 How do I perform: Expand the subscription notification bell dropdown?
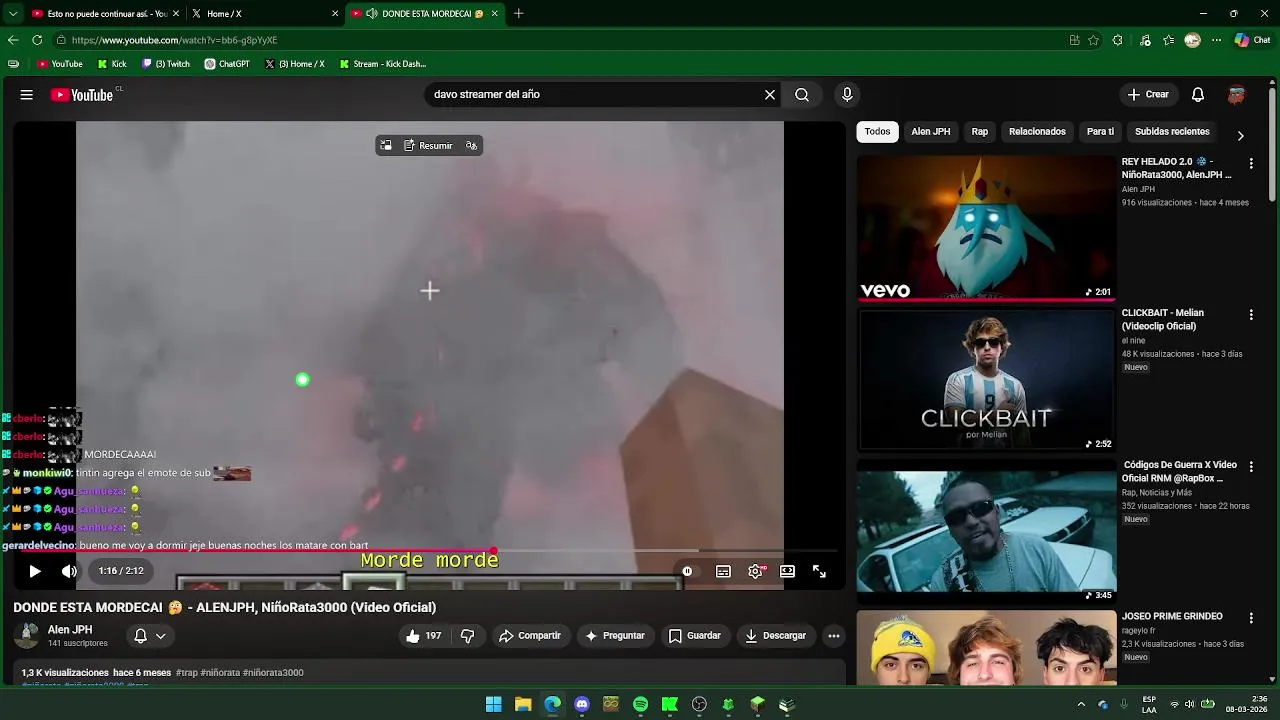pos(150,636)
